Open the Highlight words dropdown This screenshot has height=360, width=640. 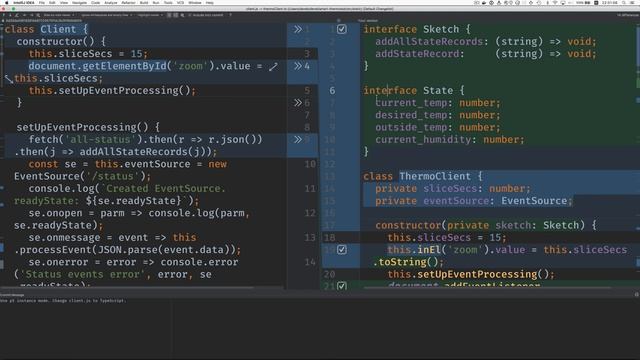click(150, 15)
